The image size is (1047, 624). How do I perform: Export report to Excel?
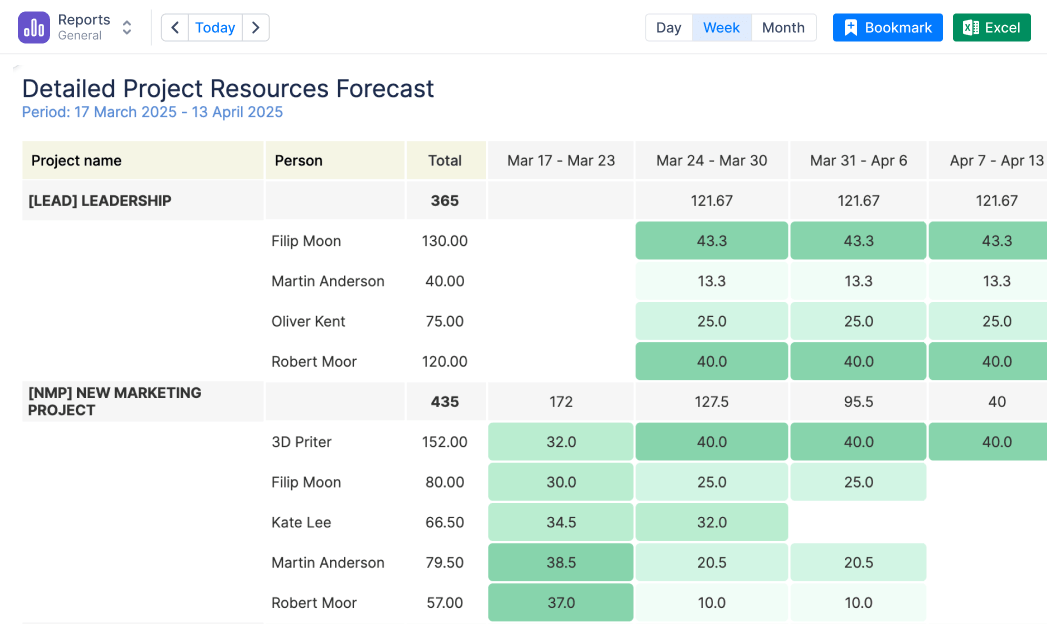992,27
